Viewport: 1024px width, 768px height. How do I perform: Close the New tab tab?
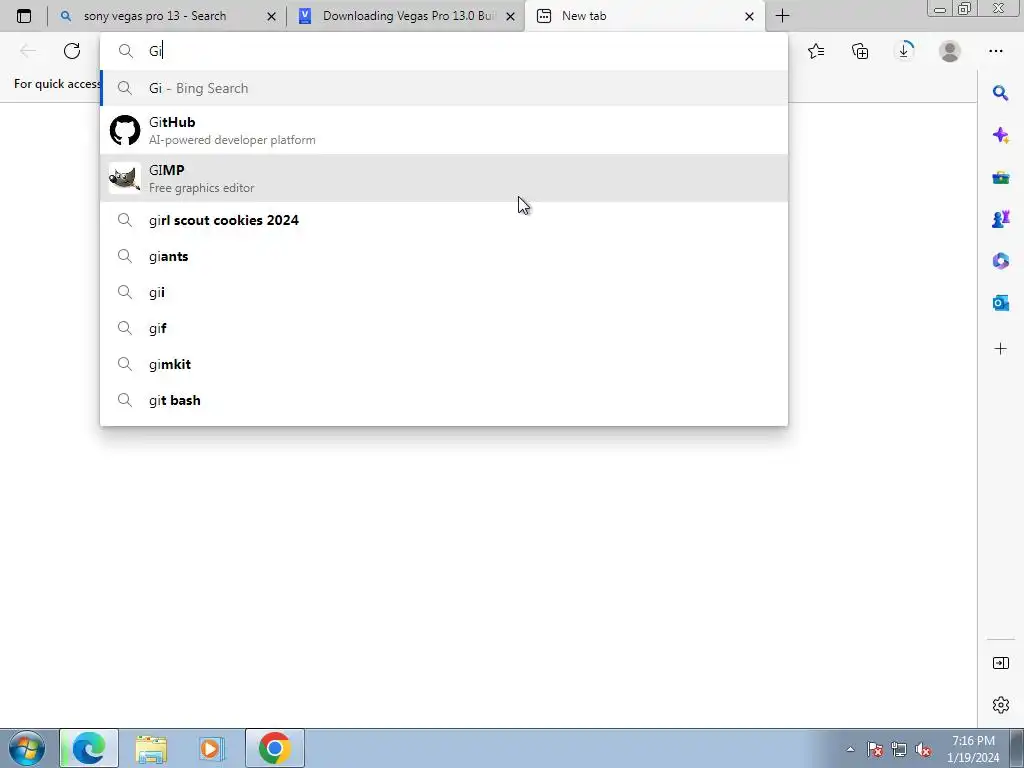pos(750,16)
